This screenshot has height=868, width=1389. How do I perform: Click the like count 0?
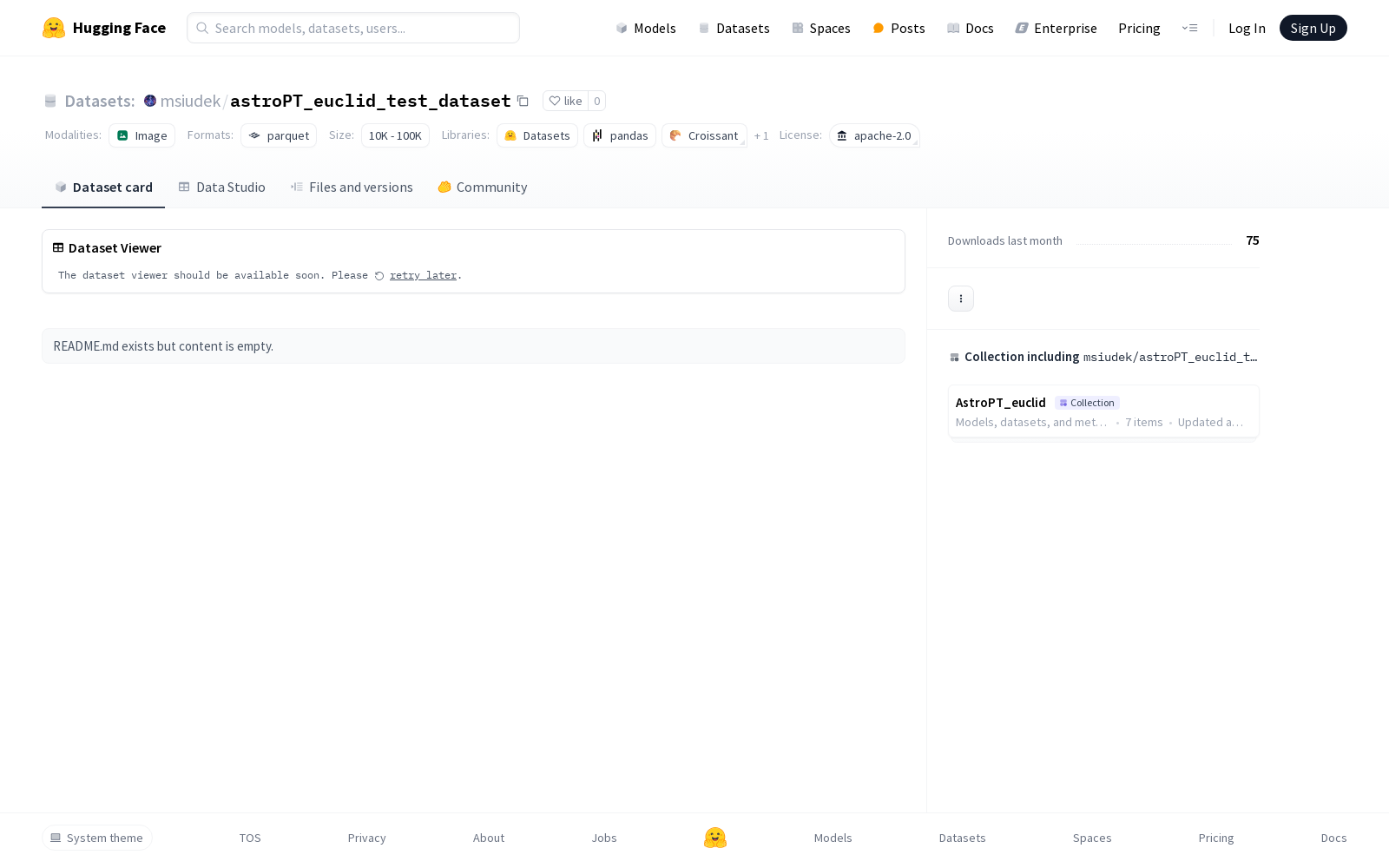click(x=596, y=101)
